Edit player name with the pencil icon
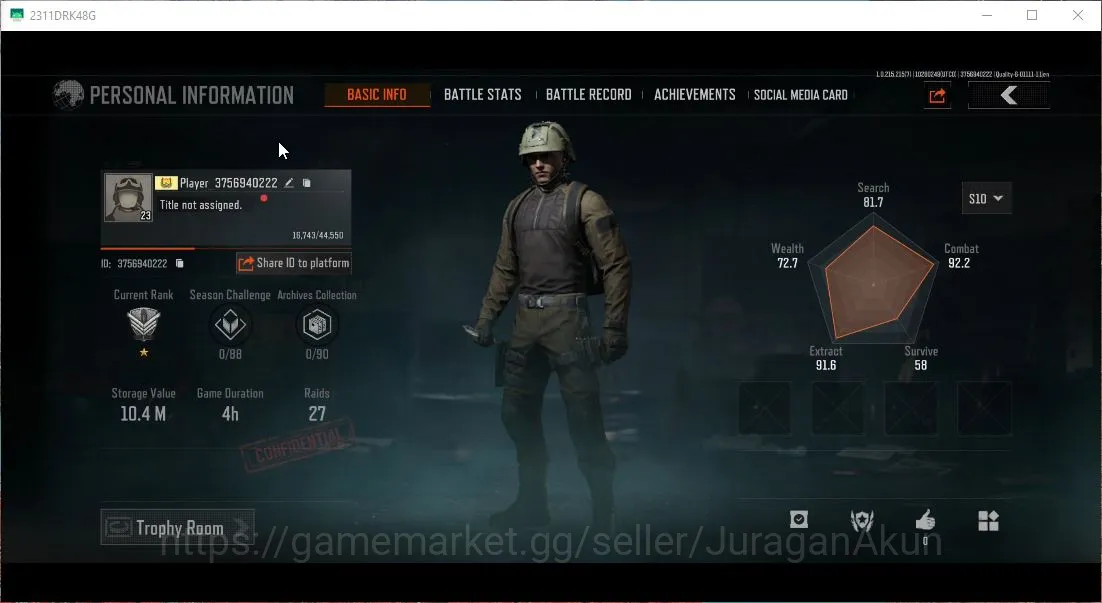This screenshot has width=1102, height=603. tap(289, 183)
